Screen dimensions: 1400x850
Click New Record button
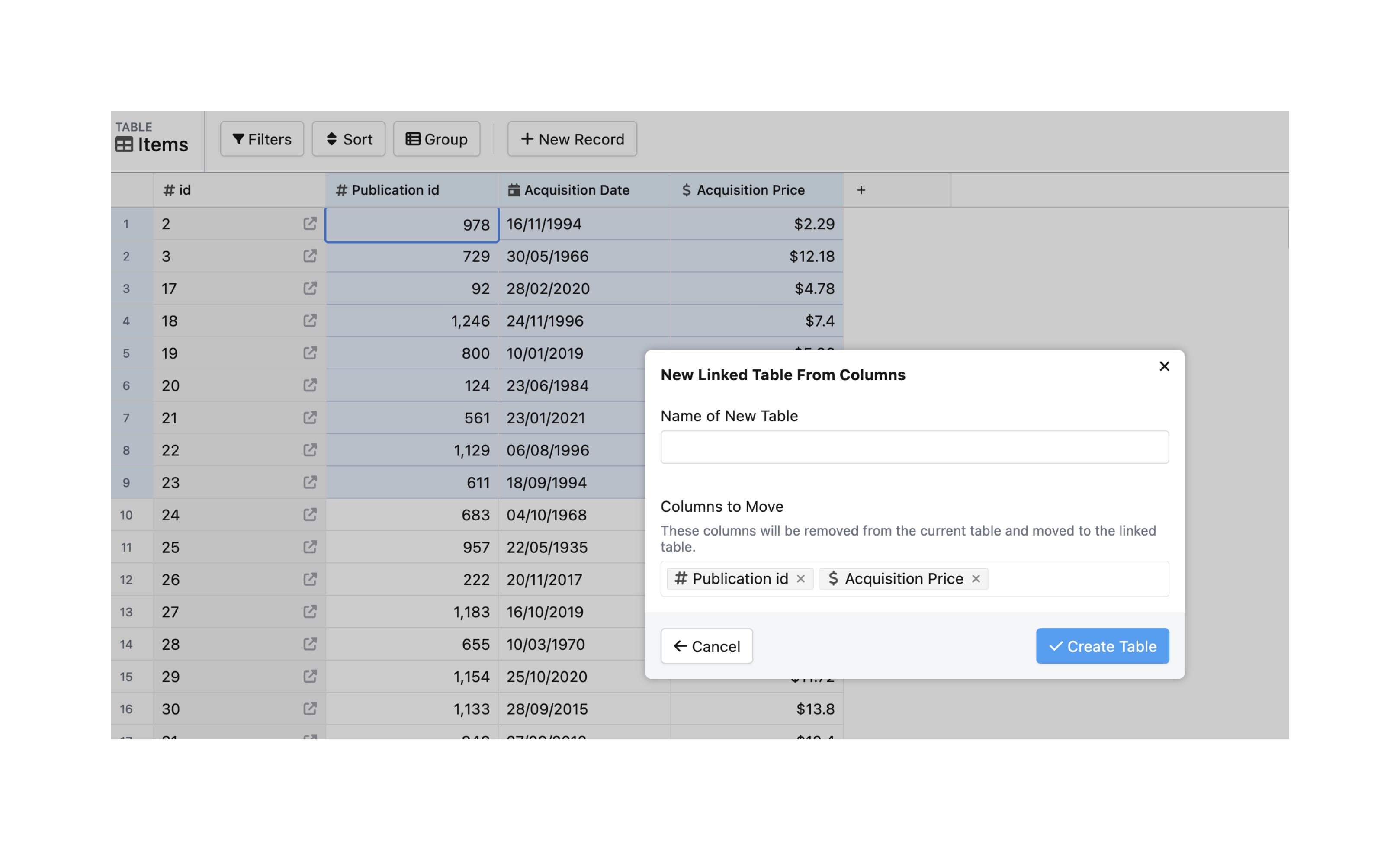572,139
